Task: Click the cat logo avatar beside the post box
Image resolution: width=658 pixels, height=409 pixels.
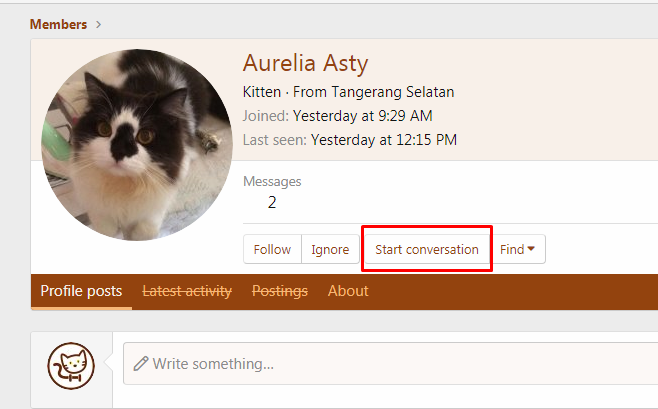Action: [x=71, y=366]
